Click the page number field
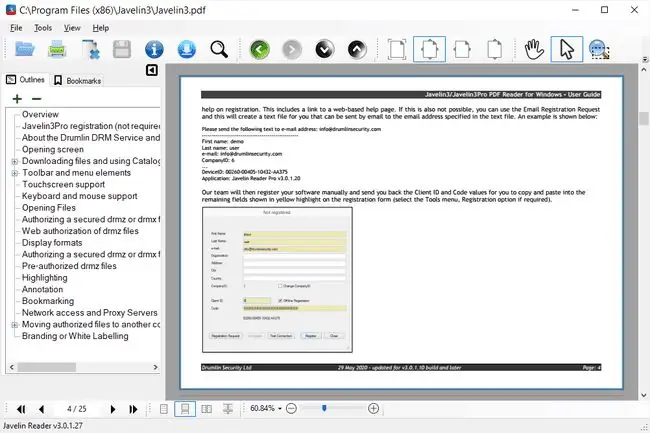 pyautogui.click(x=77, y=409)
